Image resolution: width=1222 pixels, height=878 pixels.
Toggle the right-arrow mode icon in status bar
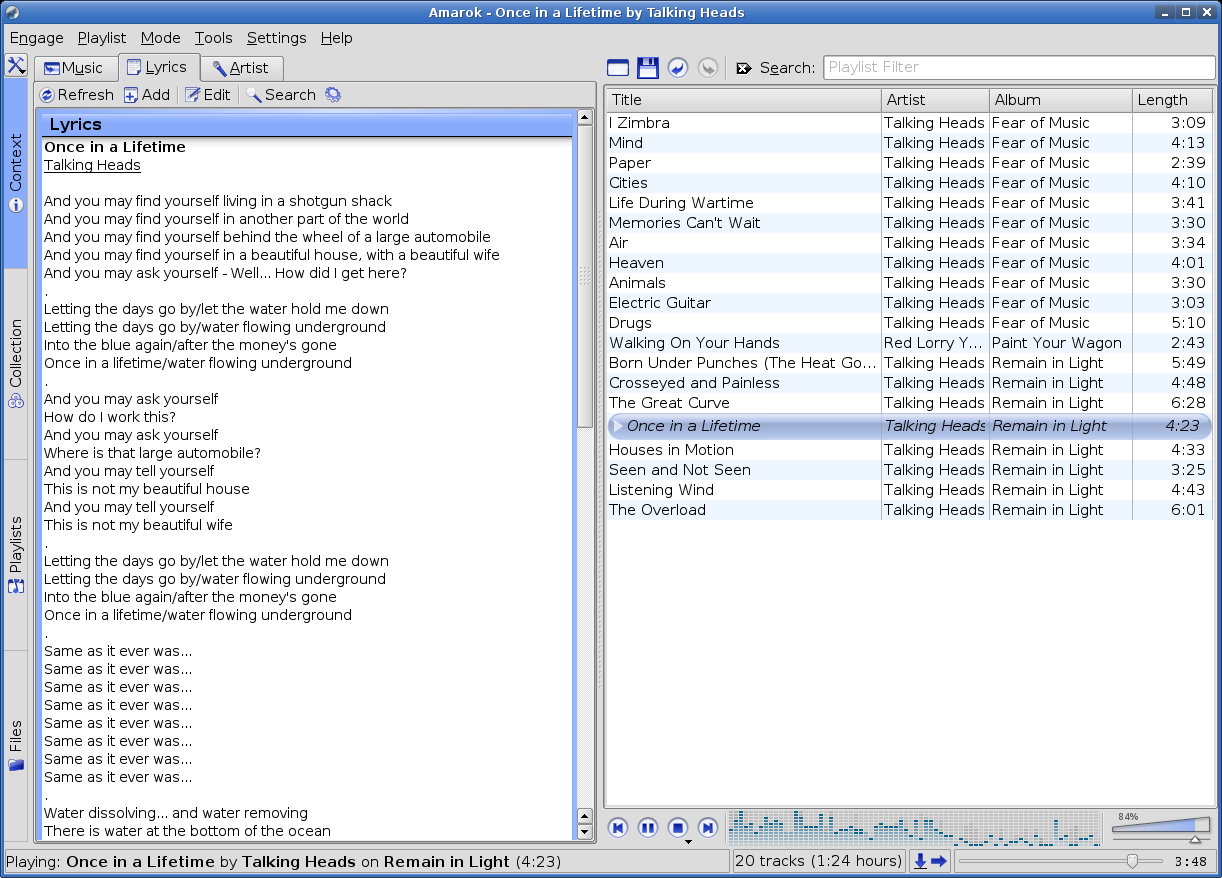click(938, 861)
